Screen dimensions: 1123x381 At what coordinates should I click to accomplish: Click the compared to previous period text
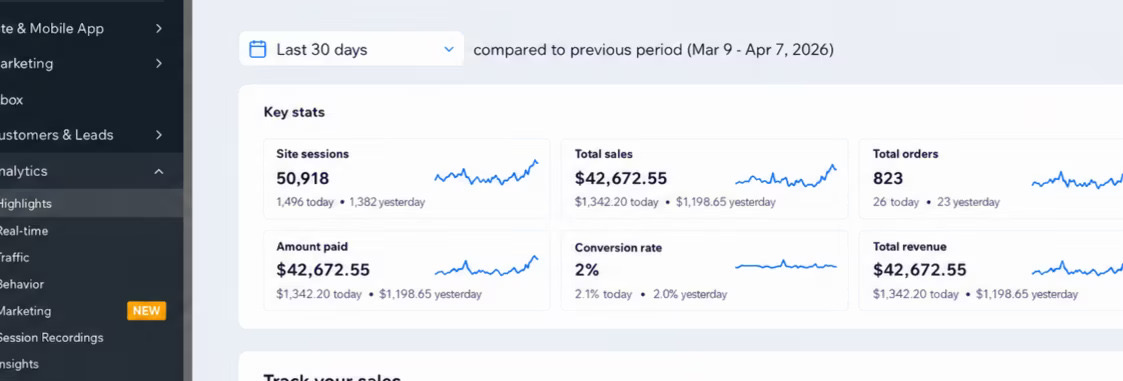654,50
